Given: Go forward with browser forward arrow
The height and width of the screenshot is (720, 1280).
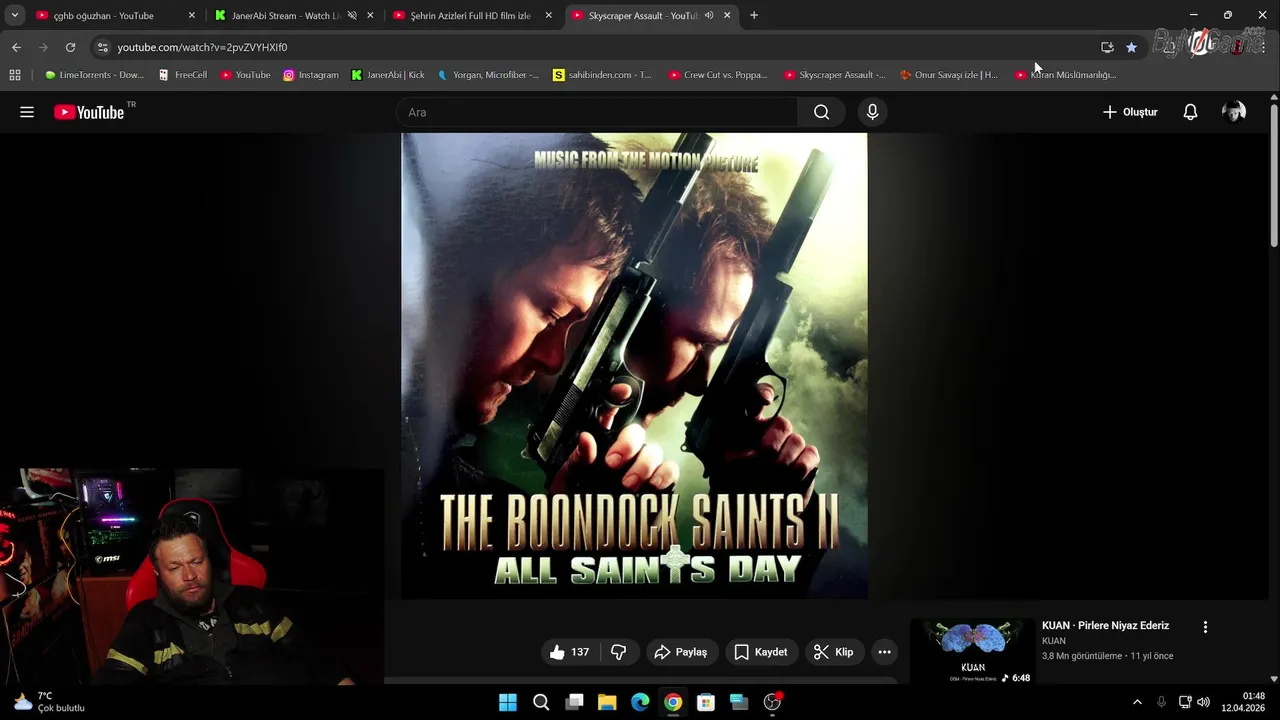Looking at the screenshot, I should [x=43, y=47].
